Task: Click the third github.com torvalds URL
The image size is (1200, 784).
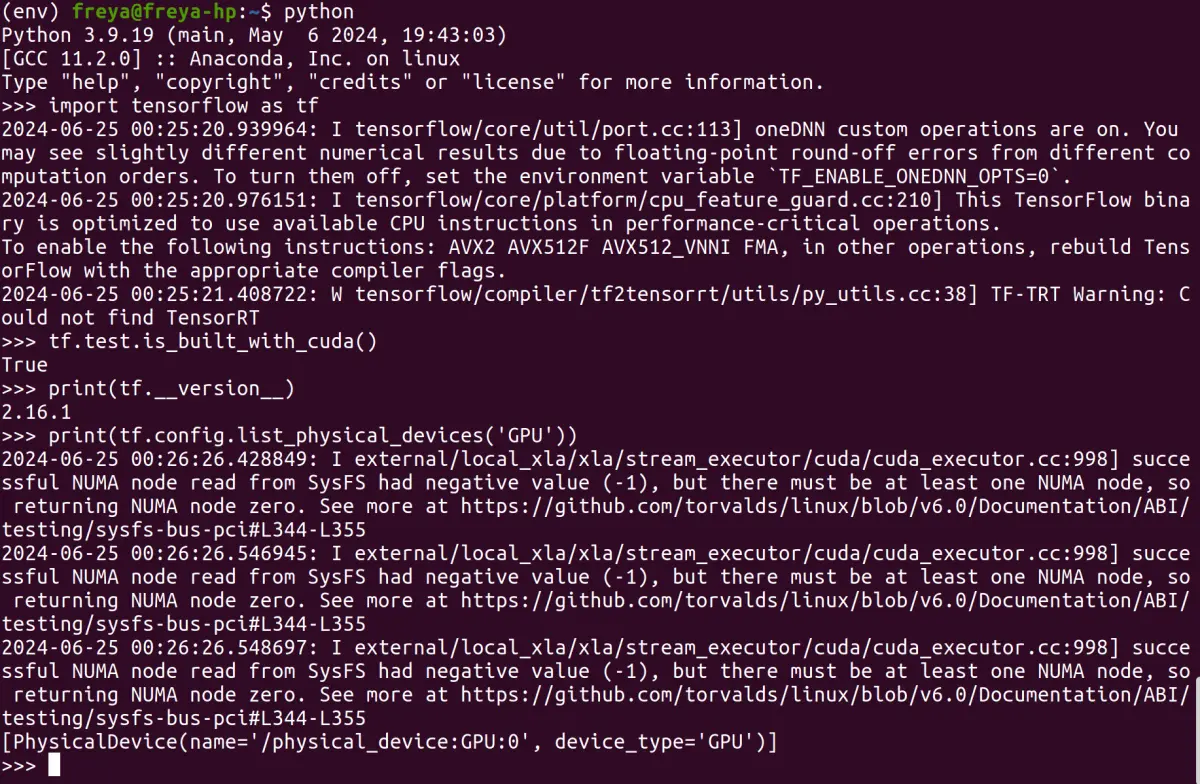Action: [x=825, y=694]
